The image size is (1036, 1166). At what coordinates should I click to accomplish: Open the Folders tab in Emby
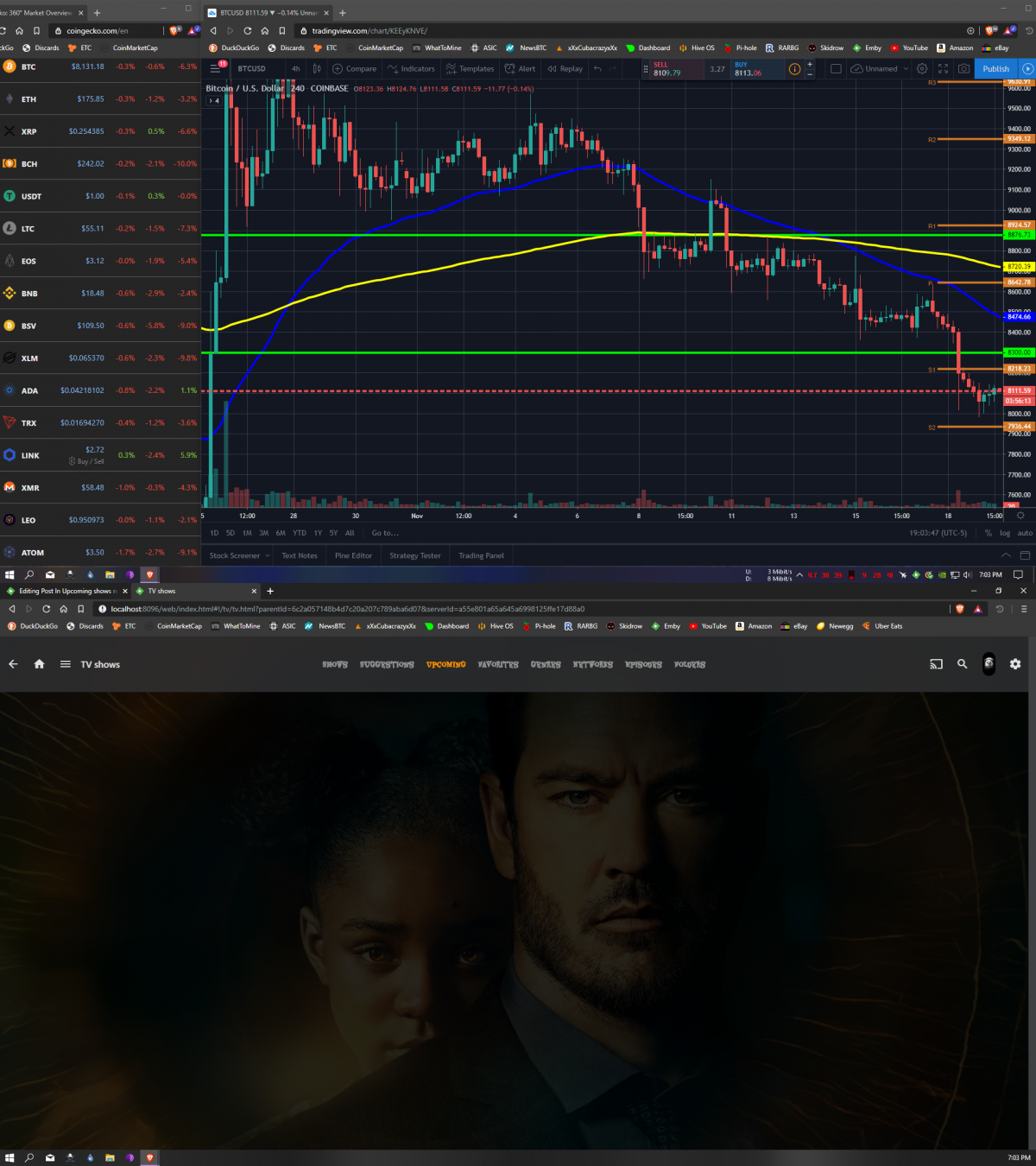(690, 664)
